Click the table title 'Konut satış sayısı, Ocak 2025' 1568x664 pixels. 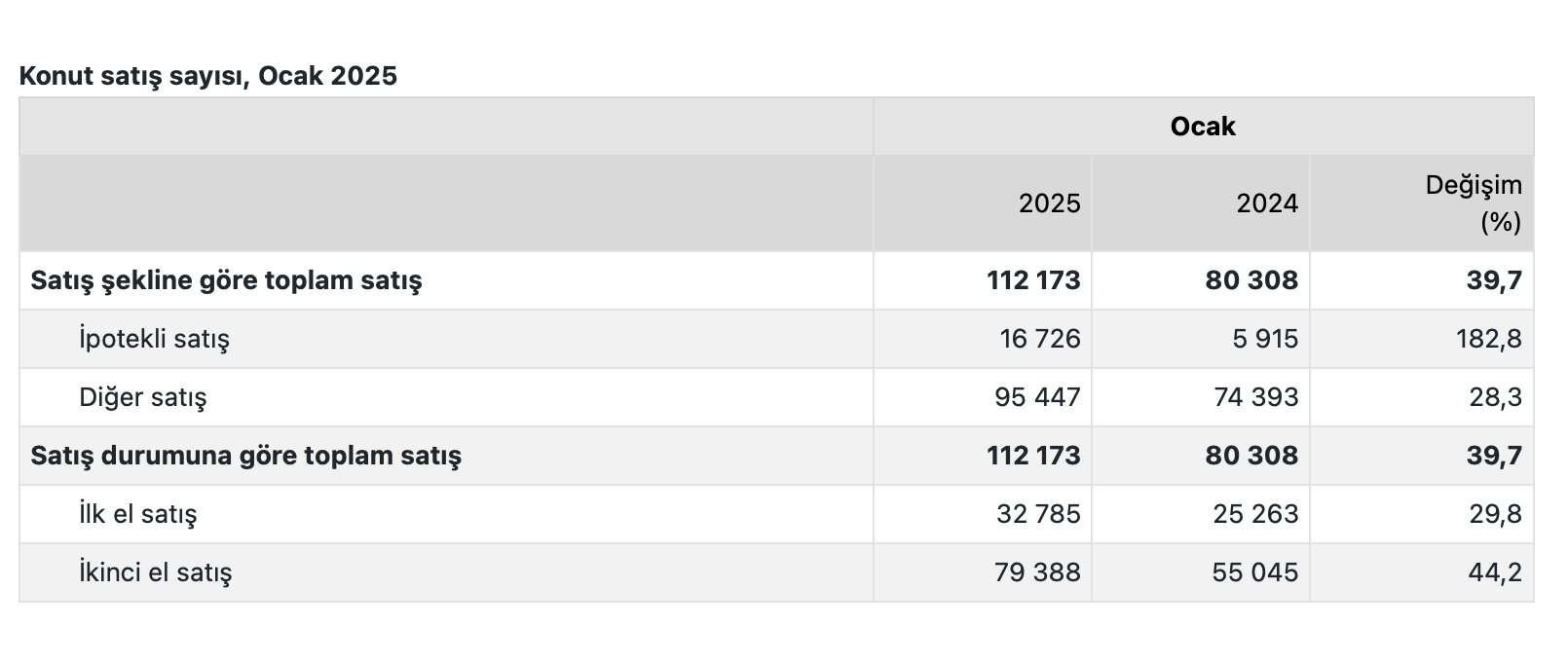pyautogui.click(x=208, y=76)
